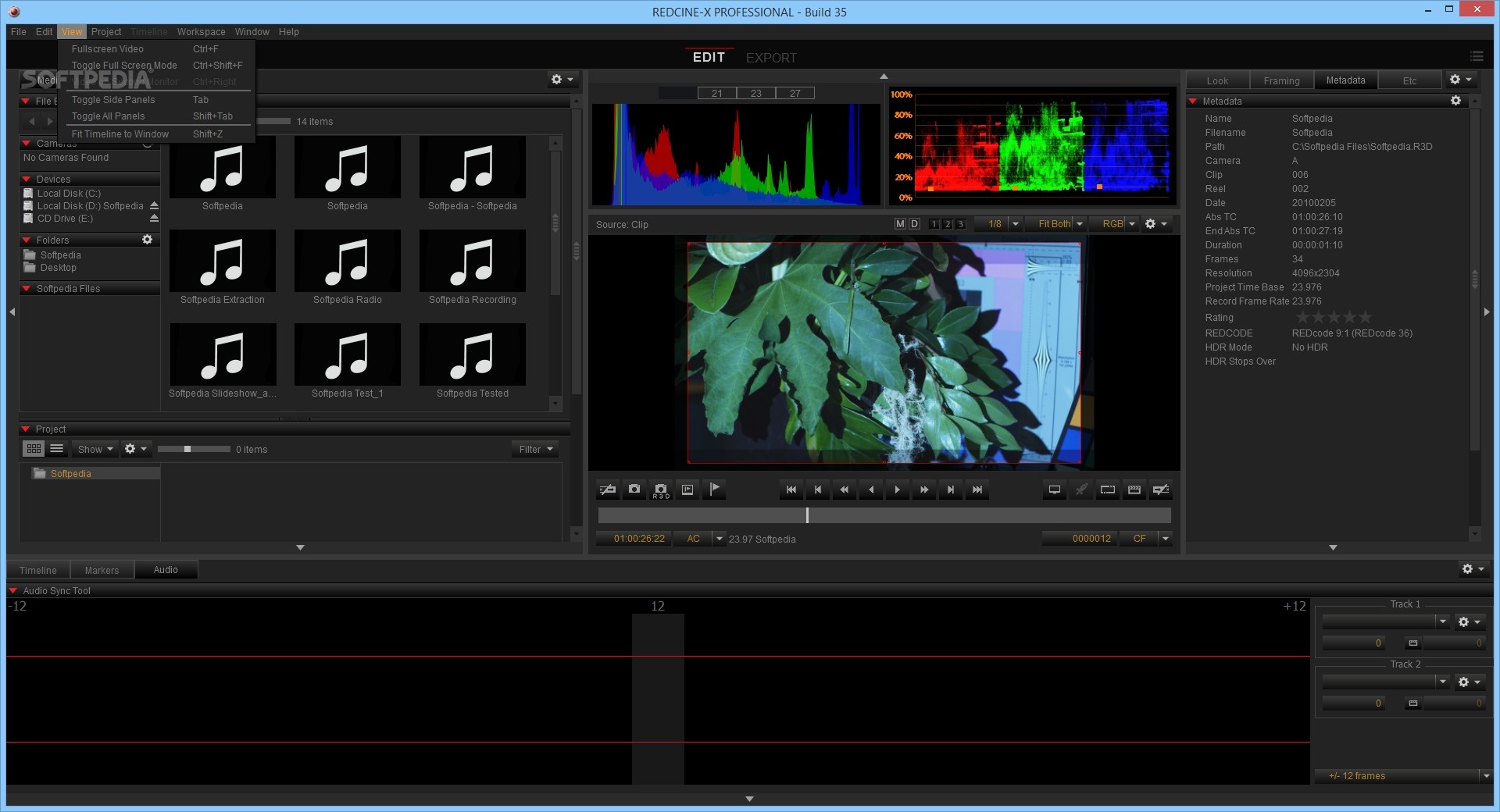Open the viewer settings gear menu
Image resolution: width=1500 pixels, height=812 pixels.
coord(1155,224)
